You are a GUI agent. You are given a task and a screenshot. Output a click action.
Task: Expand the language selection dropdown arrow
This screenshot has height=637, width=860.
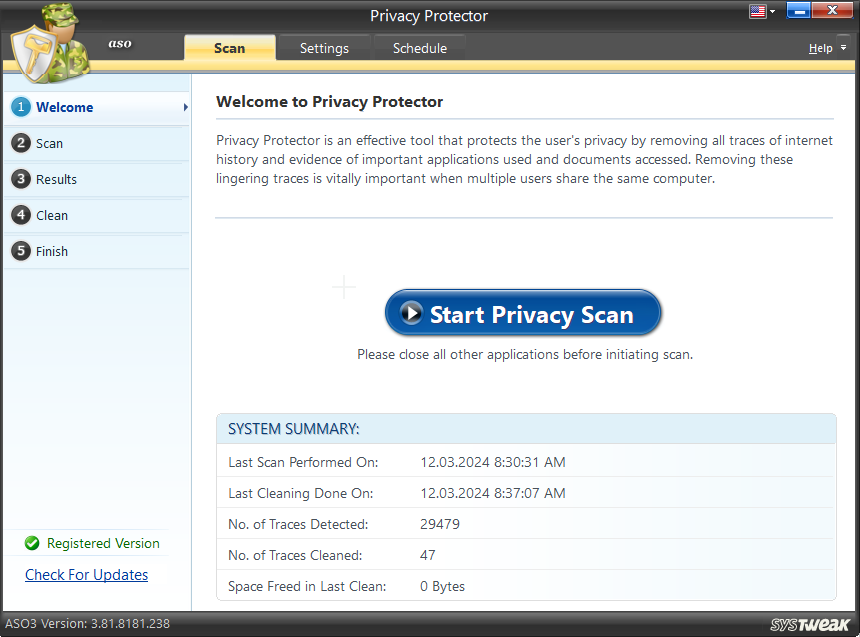(771, 10)
